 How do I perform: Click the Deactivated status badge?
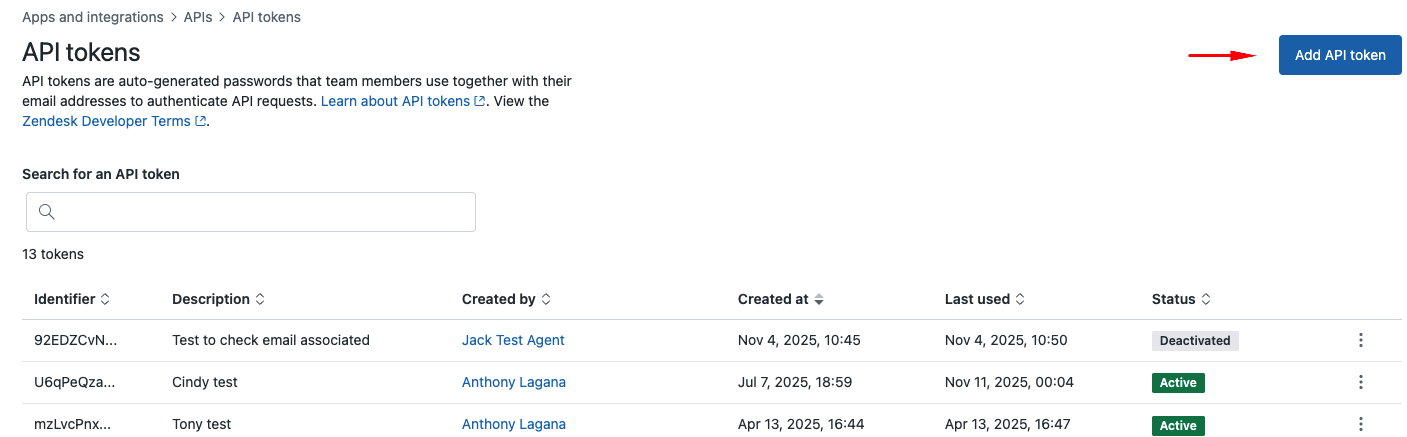click(1195, 340)
